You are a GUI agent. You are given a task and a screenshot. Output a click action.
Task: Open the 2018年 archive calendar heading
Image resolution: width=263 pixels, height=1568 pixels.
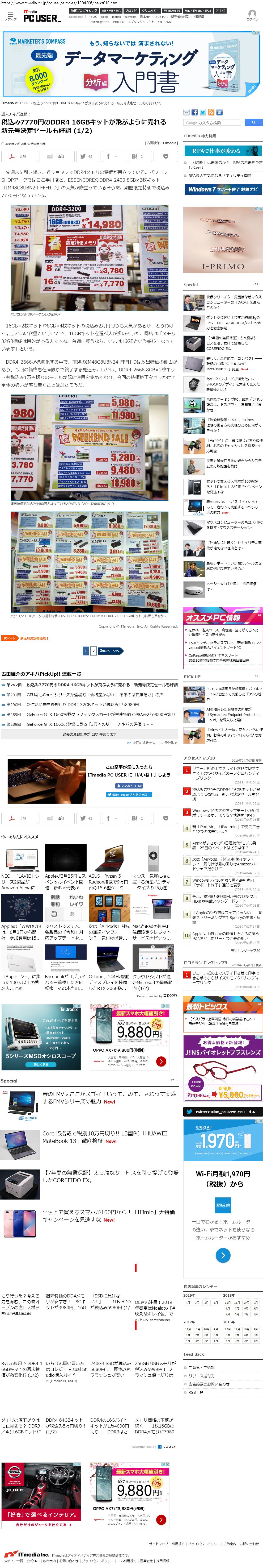229,1295
